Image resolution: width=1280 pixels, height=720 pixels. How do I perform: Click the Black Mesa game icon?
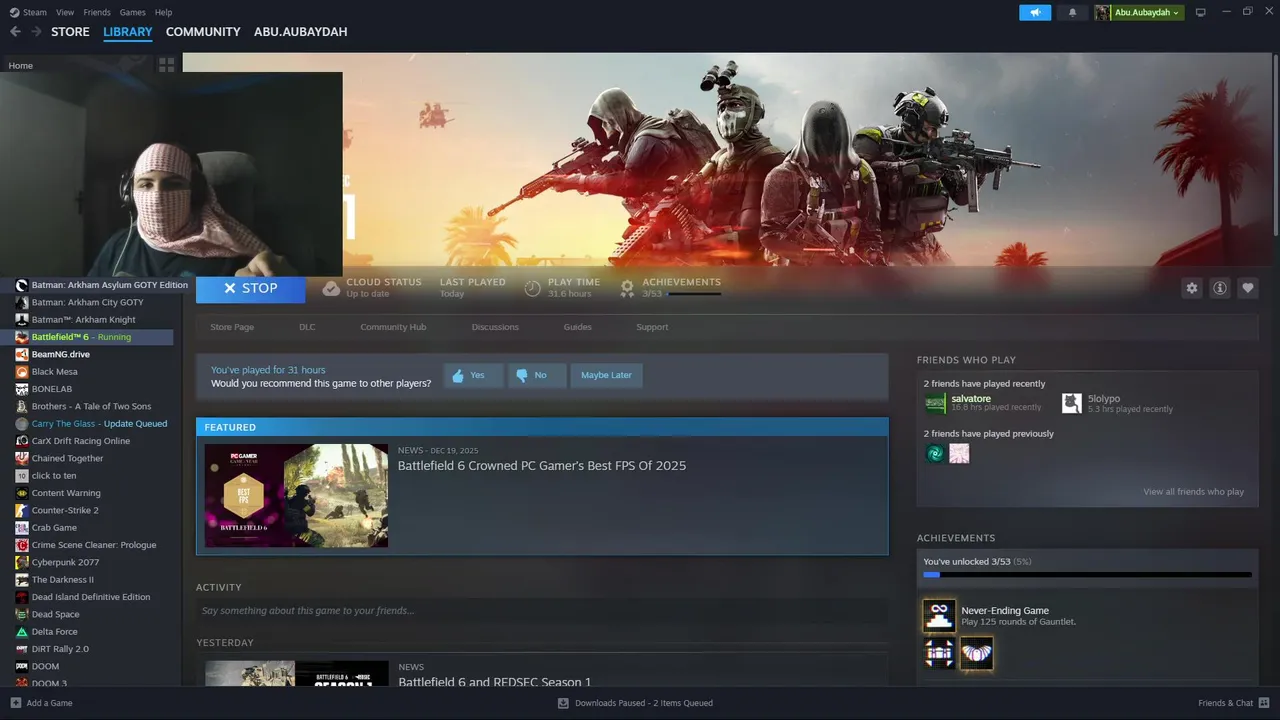pos(22,371)
